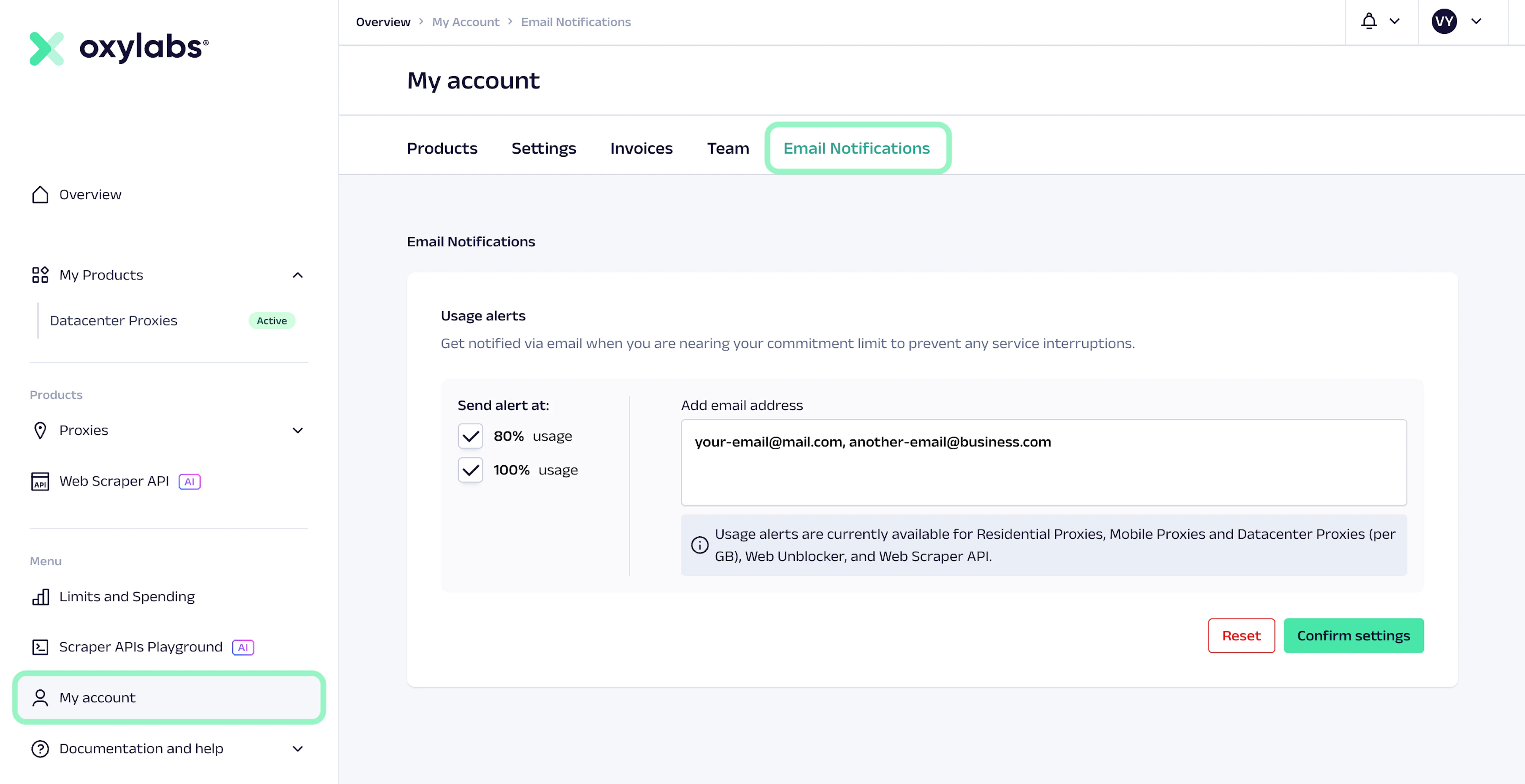This screenshot has height=784, width=1525.
Task: Open the notifications dropdown arrow
Action: click(1395, 21)
